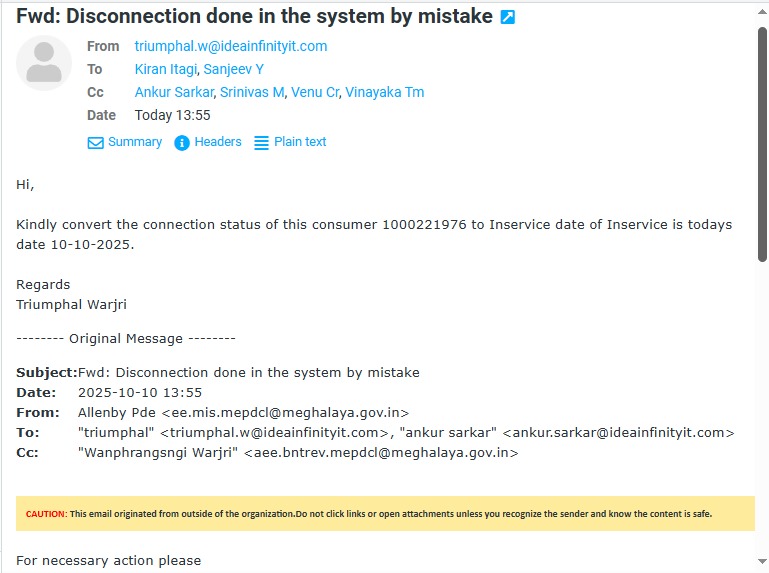Click the Summary envelope icon

[x=96, y=143]
